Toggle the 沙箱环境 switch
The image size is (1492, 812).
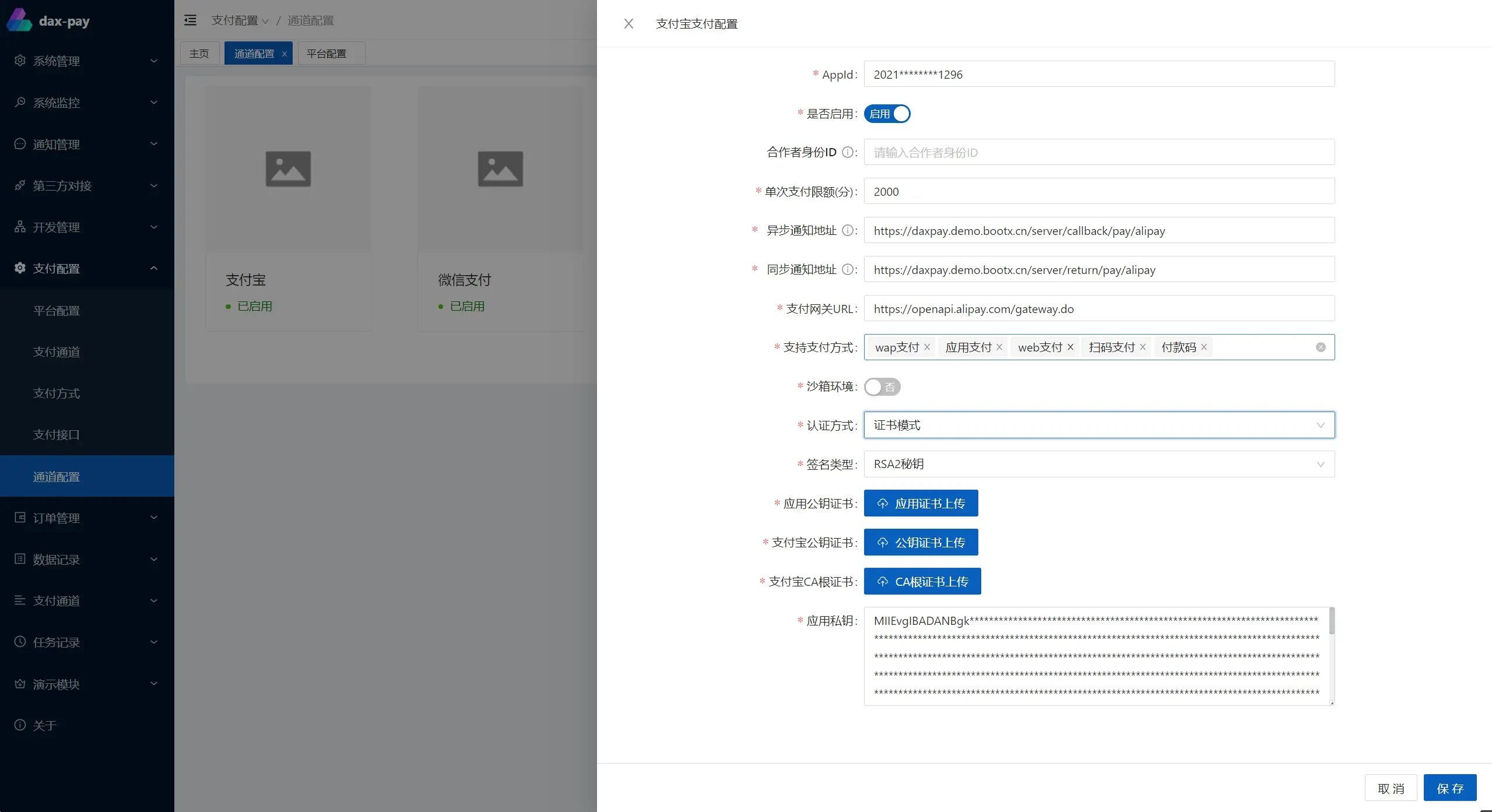coord(882,387)
